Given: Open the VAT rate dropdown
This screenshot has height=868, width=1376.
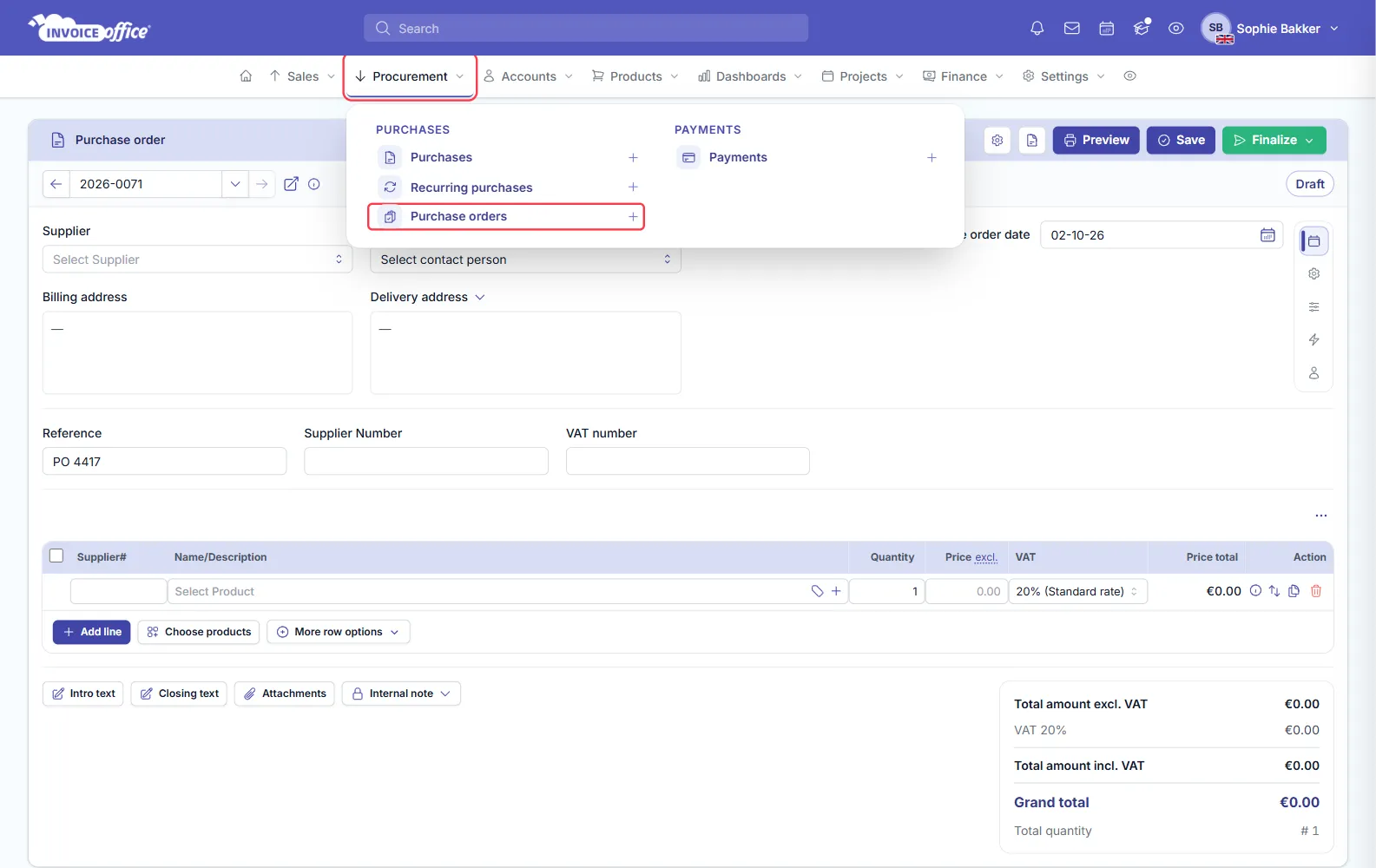Looking at the screenshot, I should [x=1078, y=591].
